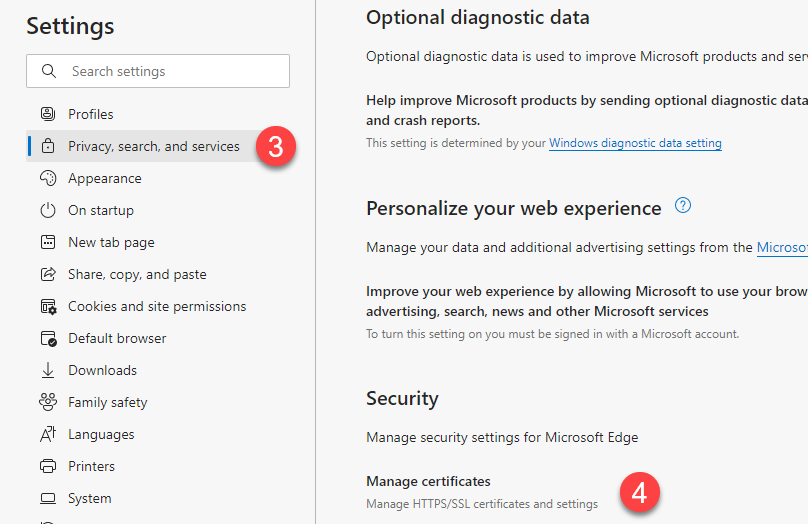Select Share, copy, and paste
This screenshot has height=524, width=808.
pos(158,274)
